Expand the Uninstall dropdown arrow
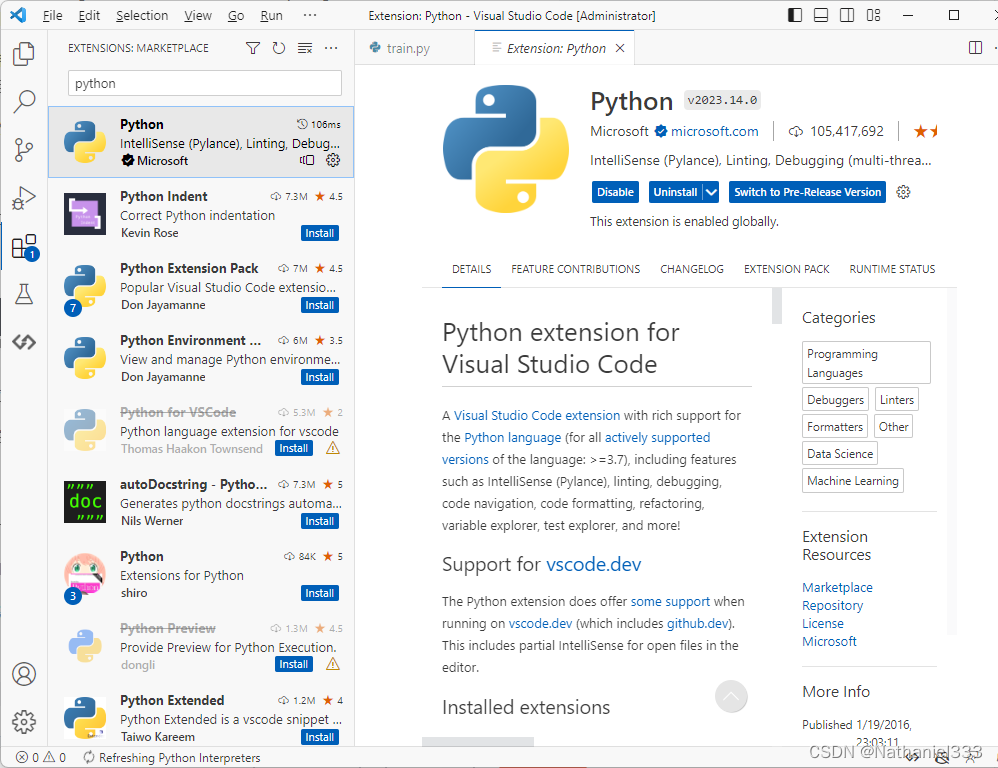 (x=711, y=192)
